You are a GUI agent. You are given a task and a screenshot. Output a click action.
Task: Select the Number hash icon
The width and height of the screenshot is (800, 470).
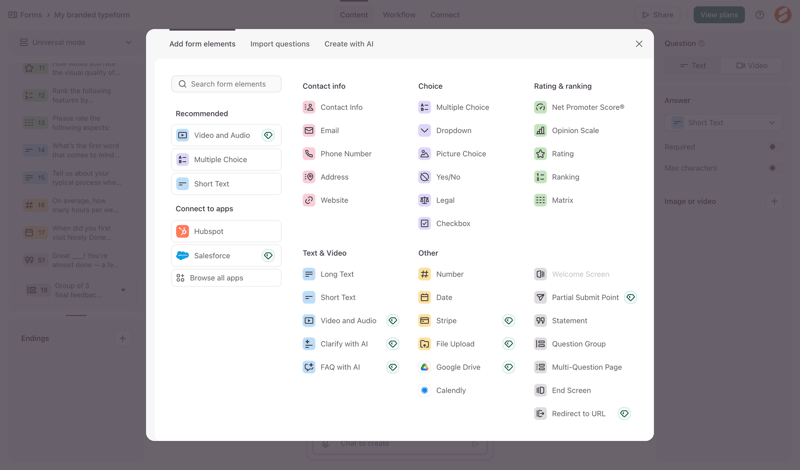(x=424, y=274)
